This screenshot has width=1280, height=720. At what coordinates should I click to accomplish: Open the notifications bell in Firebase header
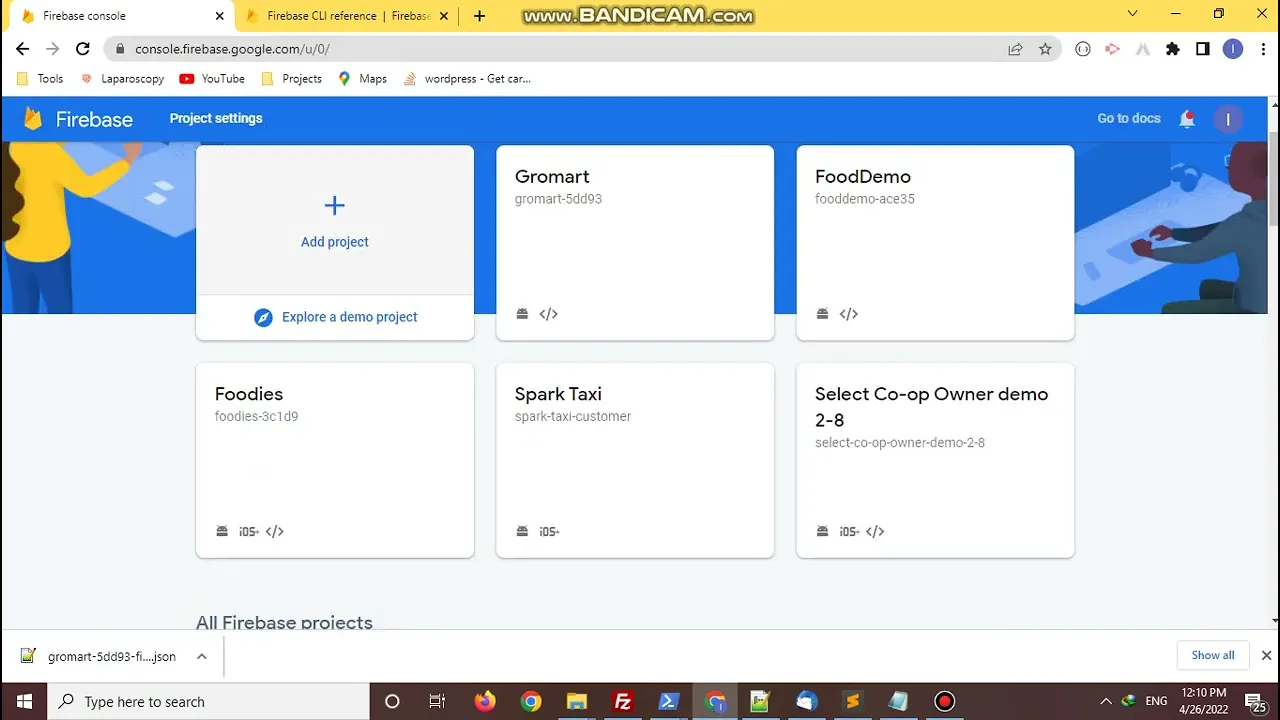pos(1187,119)
